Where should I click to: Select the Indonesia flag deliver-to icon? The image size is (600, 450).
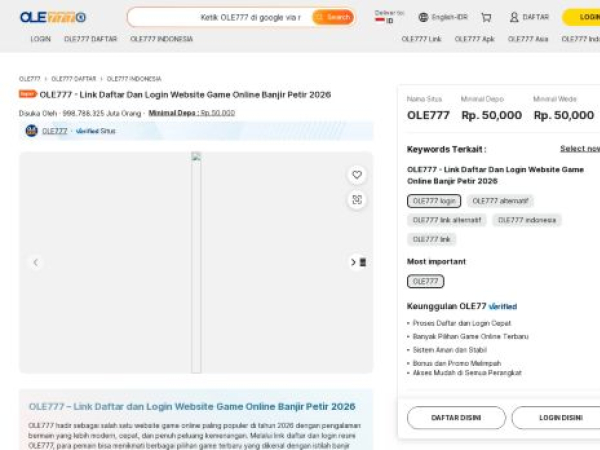(x=380, y=20)
